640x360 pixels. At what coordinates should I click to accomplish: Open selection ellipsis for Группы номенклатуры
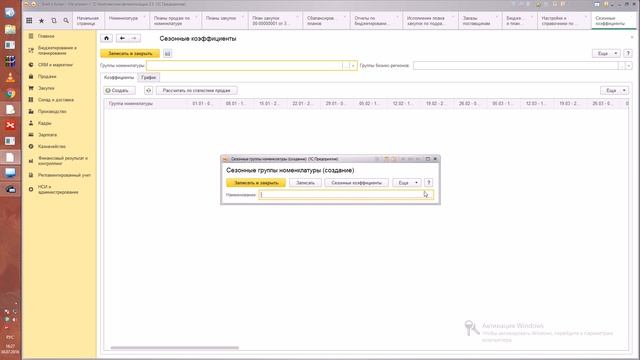pyautogui.click(x=346, y=65)
